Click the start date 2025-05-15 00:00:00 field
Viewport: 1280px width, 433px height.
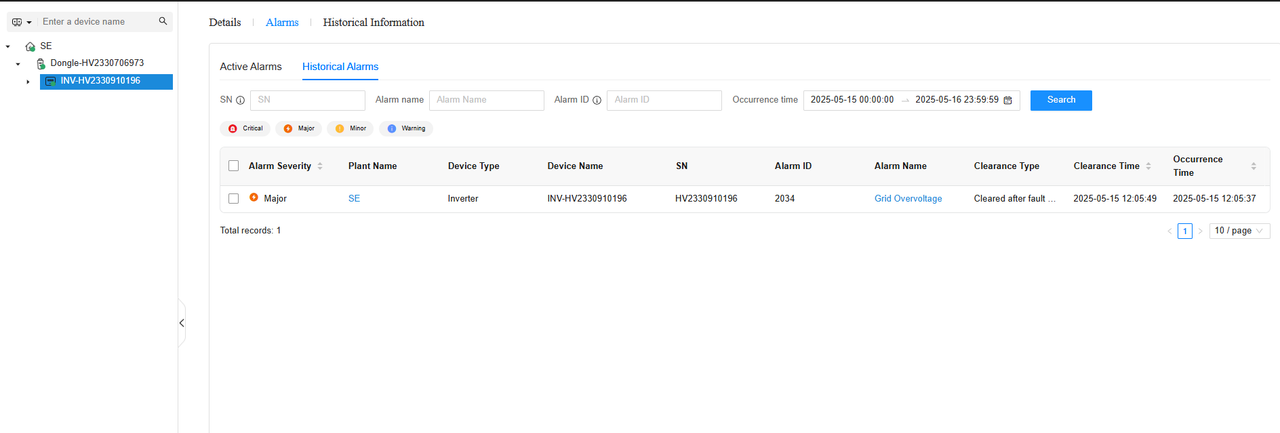click(852, 100)
